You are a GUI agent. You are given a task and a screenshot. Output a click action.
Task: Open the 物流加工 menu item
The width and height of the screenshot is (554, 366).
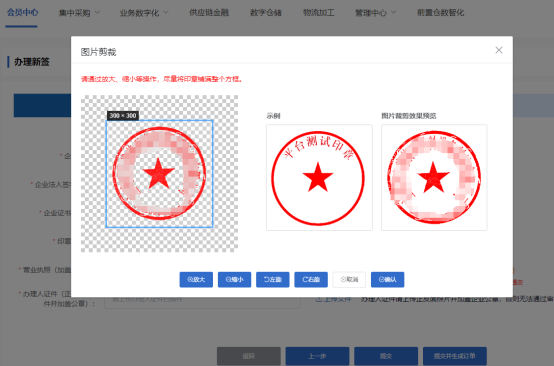pos(319,13)
